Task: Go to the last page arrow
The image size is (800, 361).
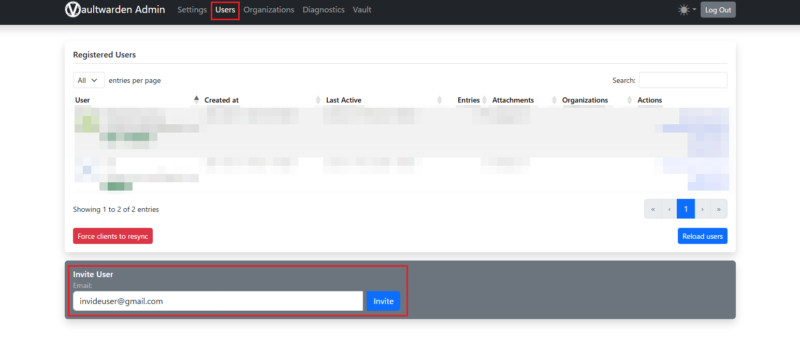Action: (x=719, y=209)
